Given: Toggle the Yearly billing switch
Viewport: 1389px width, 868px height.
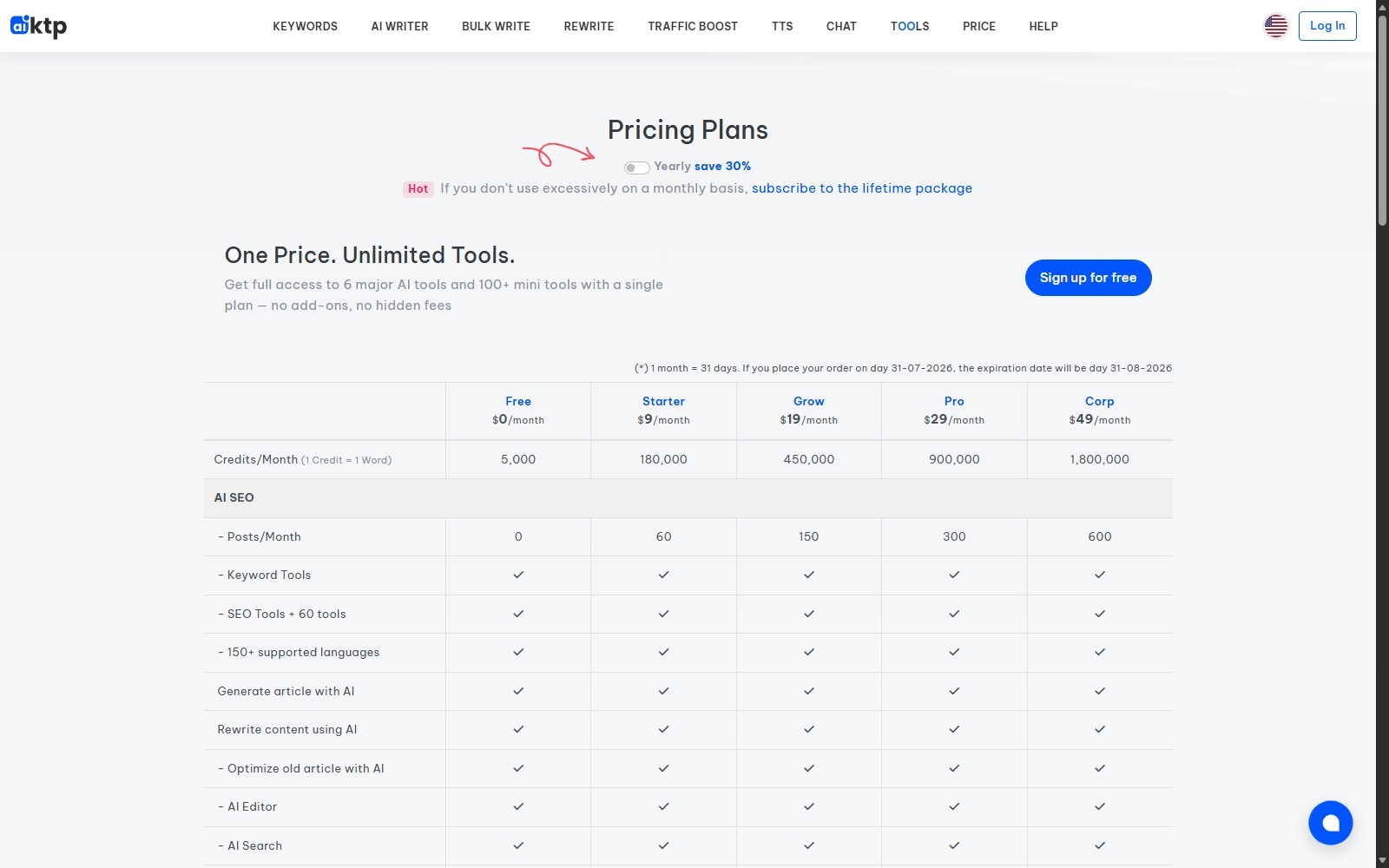Looking at the screenshot, I should tap(636, 168).
